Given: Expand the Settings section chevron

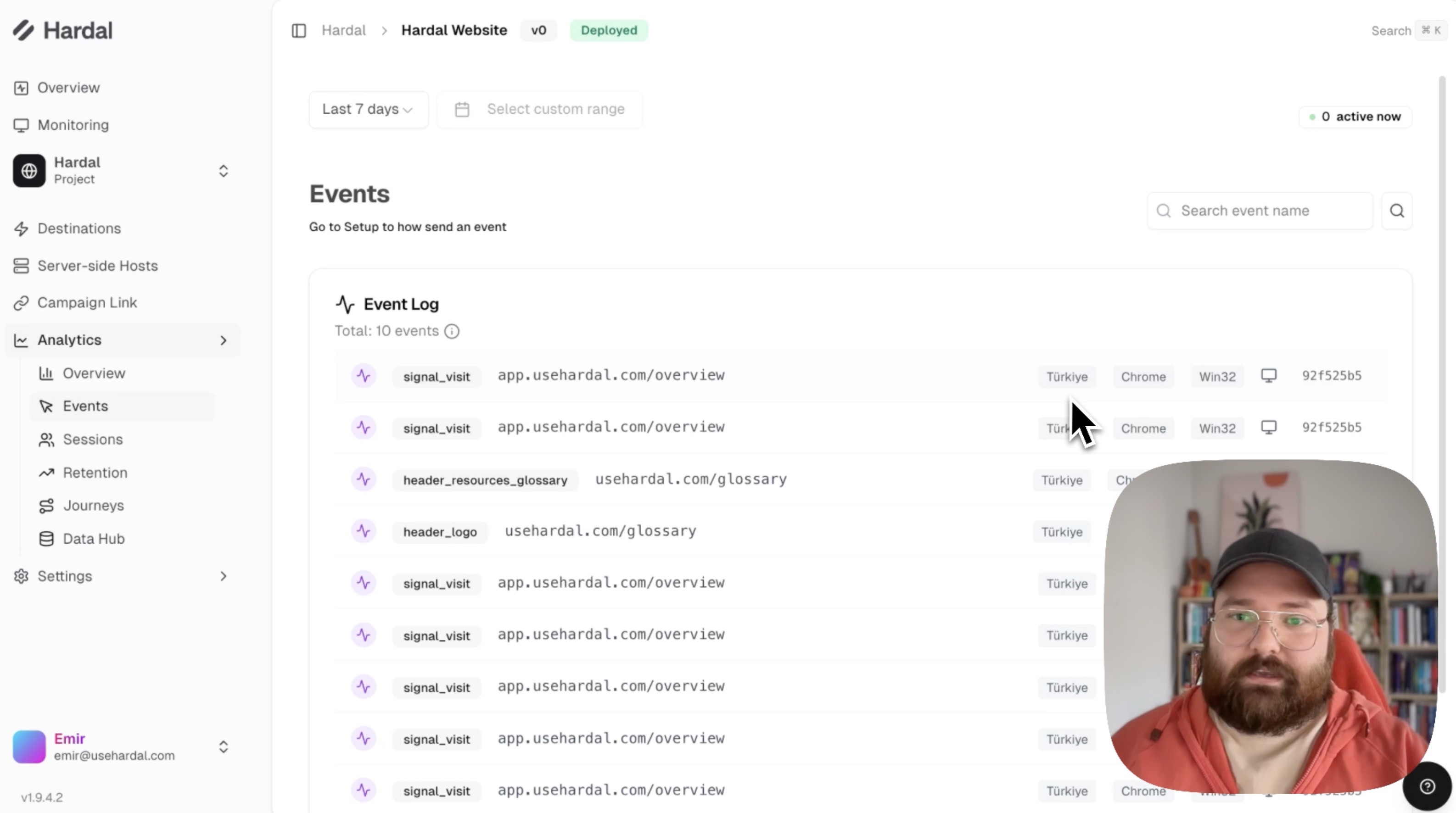Looking at the screenshot, I should 223,576.
